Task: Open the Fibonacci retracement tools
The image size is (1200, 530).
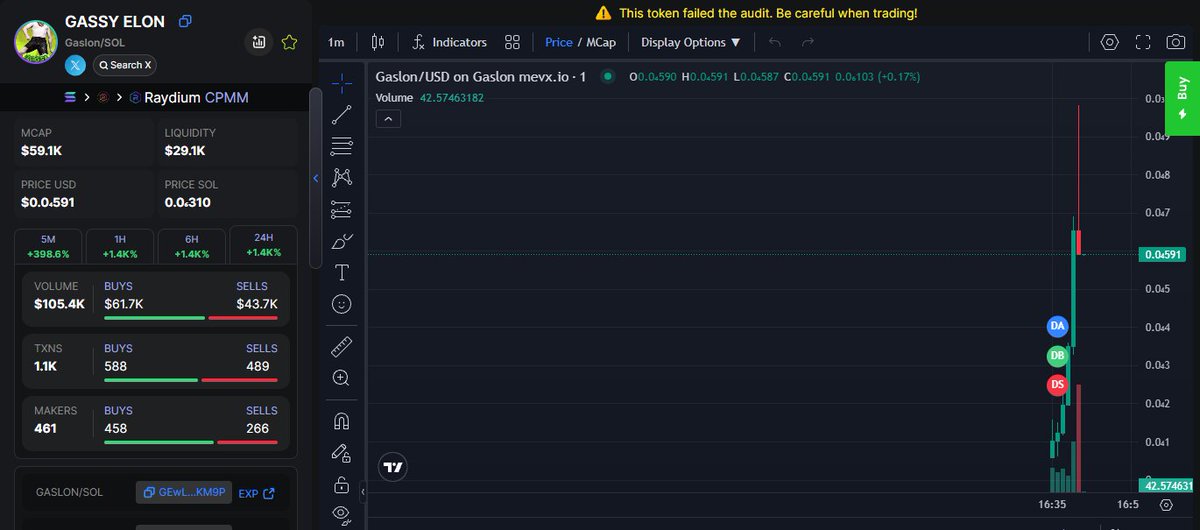Action: coord(341,146)
